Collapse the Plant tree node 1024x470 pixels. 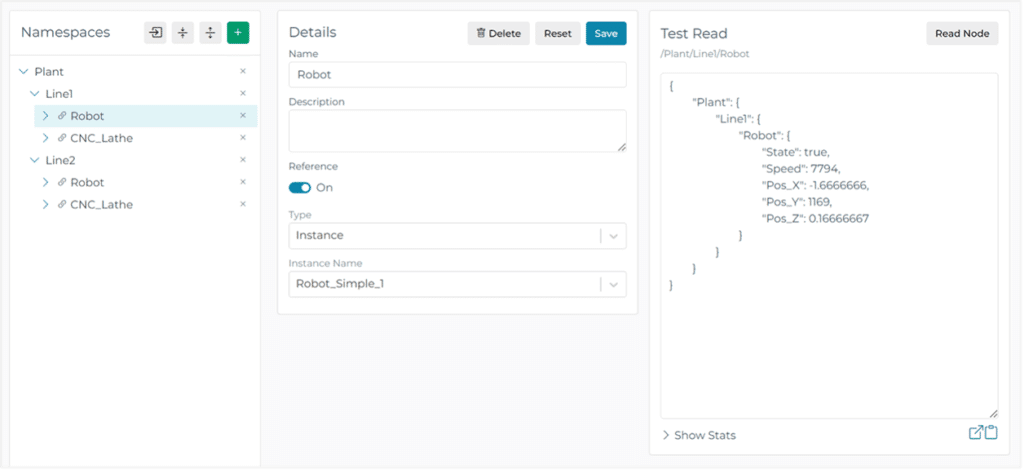pyautogui.click(x=23, y=72)
